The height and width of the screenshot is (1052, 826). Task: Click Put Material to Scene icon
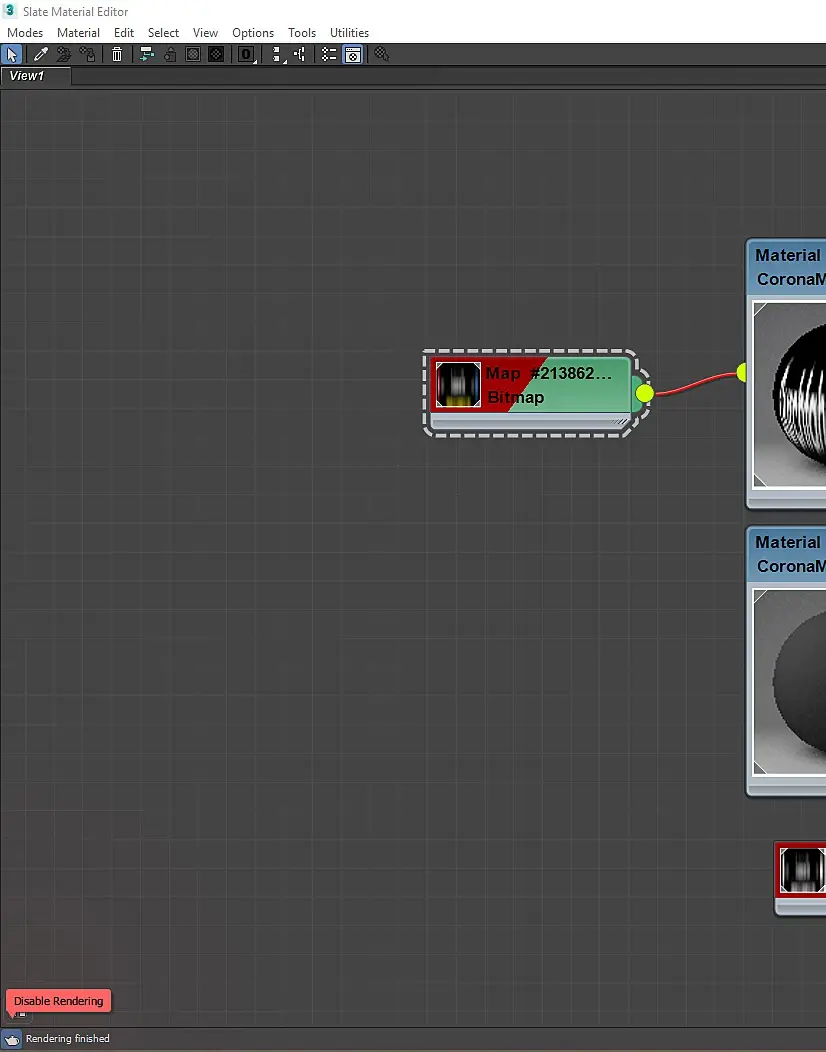coord(64,54)
